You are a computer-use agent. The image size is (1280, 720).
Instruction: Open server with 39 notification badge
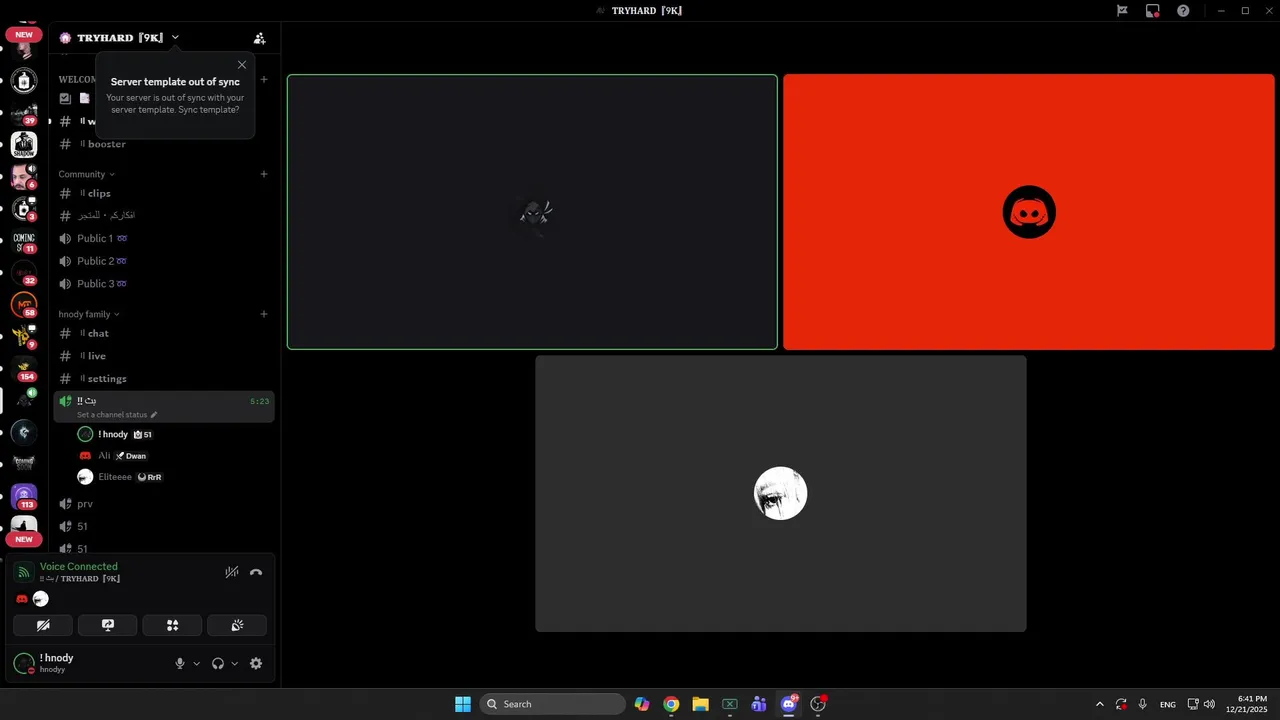click(x=24, y=113)
